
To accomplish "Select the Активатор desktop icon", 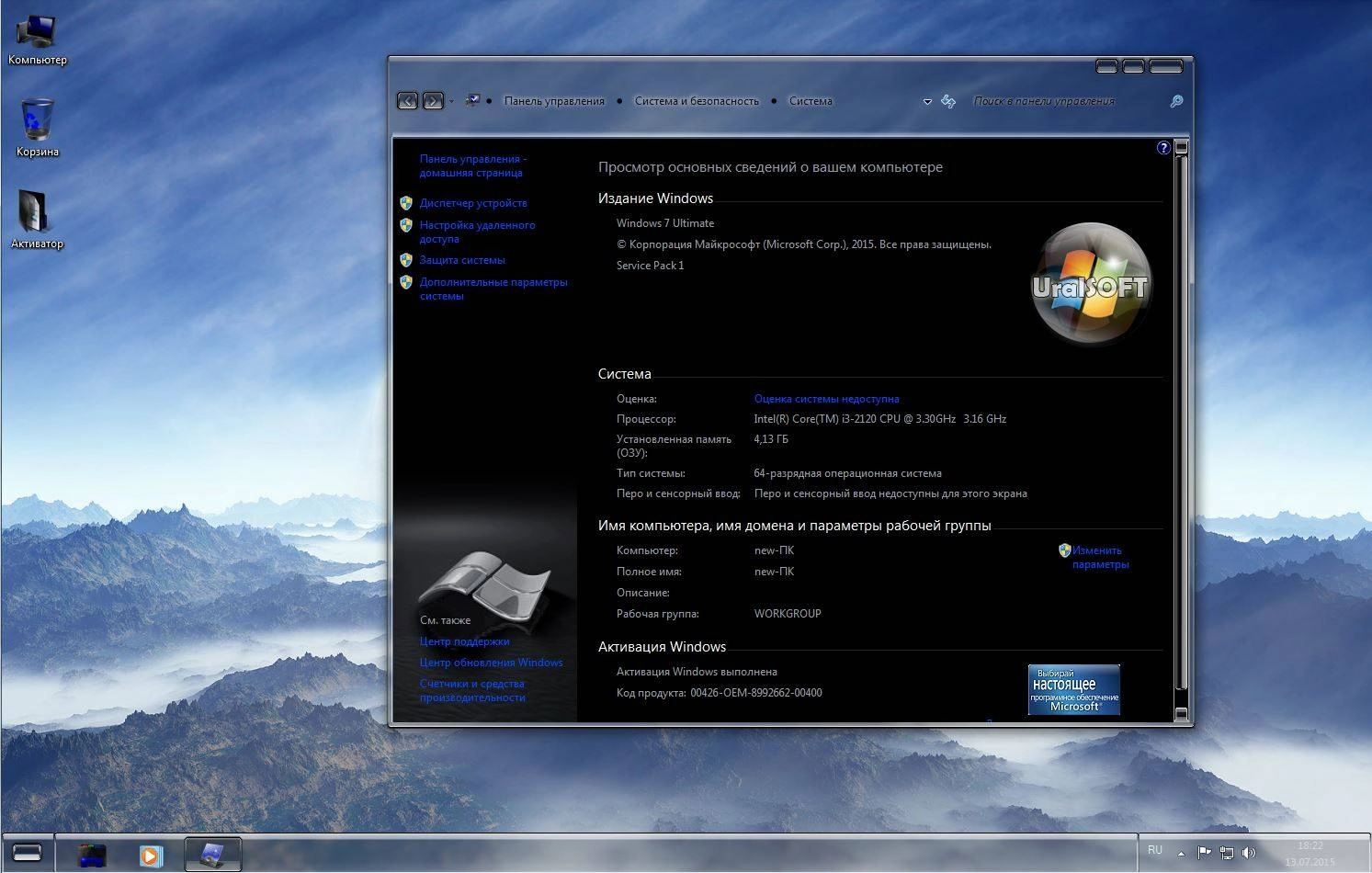I will point(37,220).
